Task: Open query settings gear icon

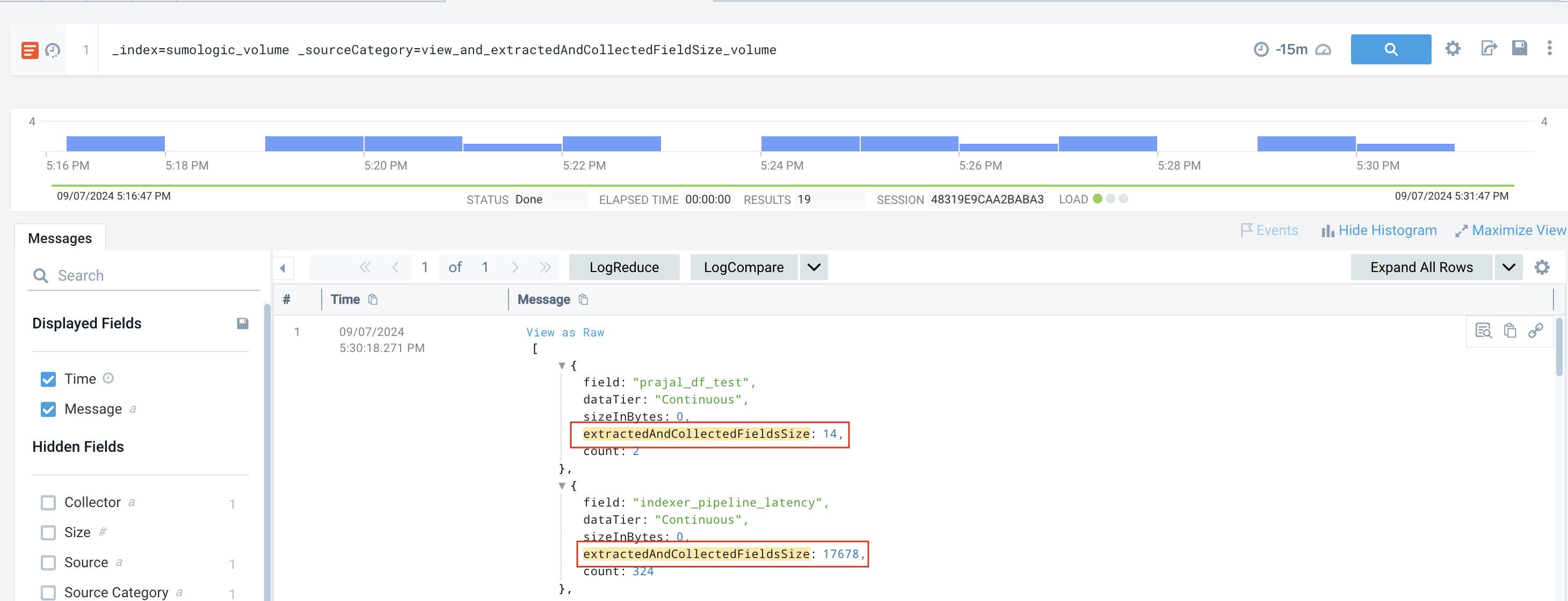Action: tap(1453, 49)
